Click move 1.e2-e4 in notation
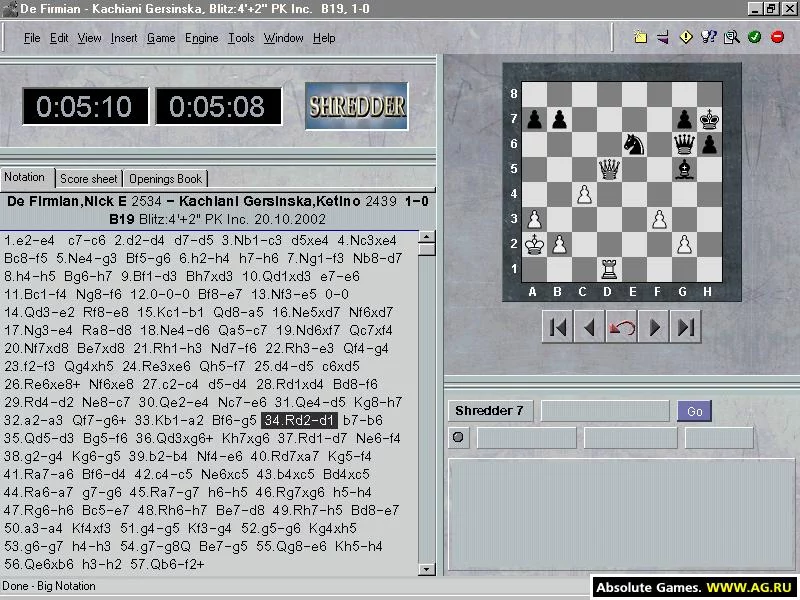The width and height of the screenshot is (800, 600). pyautogui.click(x=30, y=240)
